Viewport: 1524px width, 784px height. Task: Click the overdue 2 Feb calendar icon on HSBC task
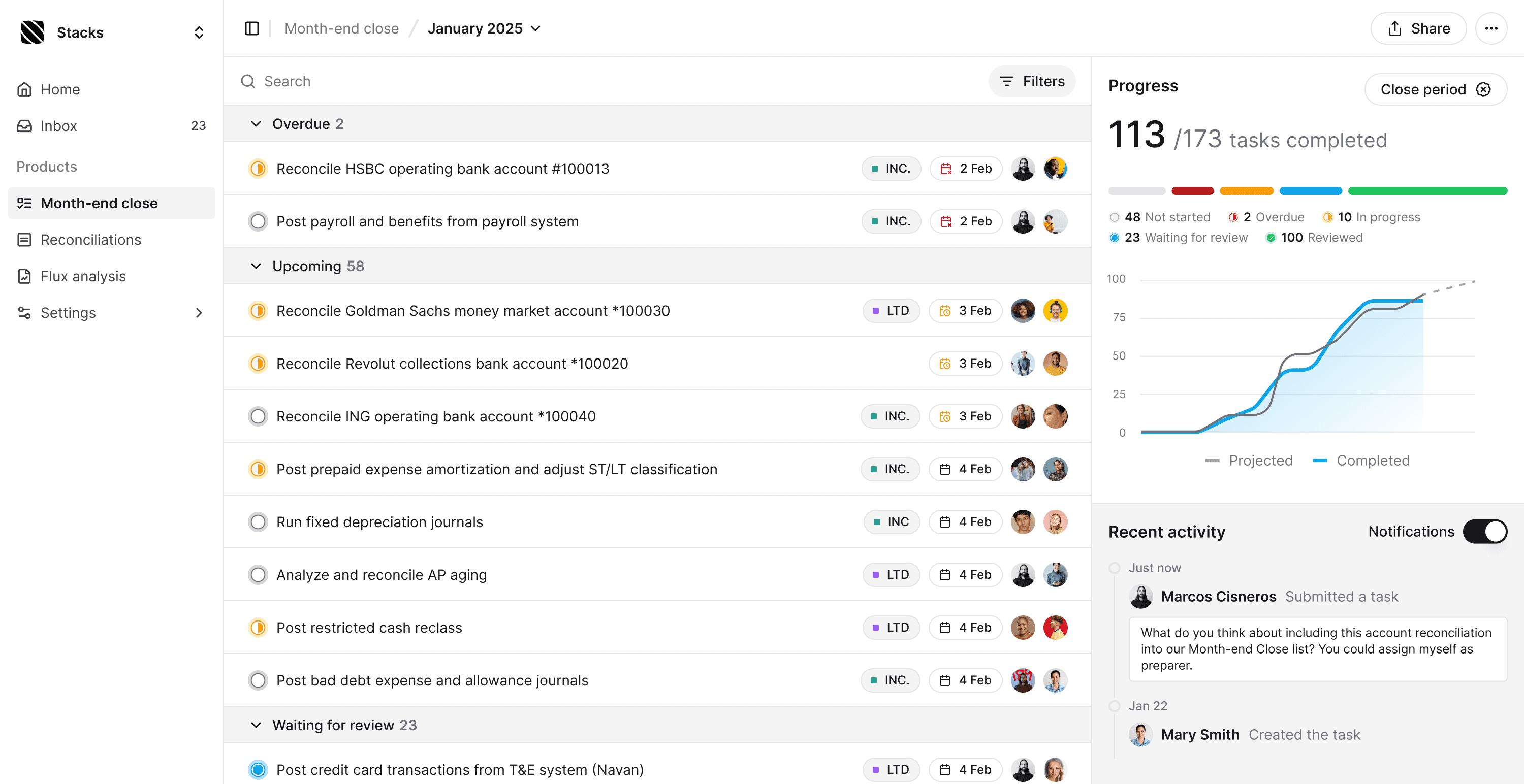pos(945,169)
